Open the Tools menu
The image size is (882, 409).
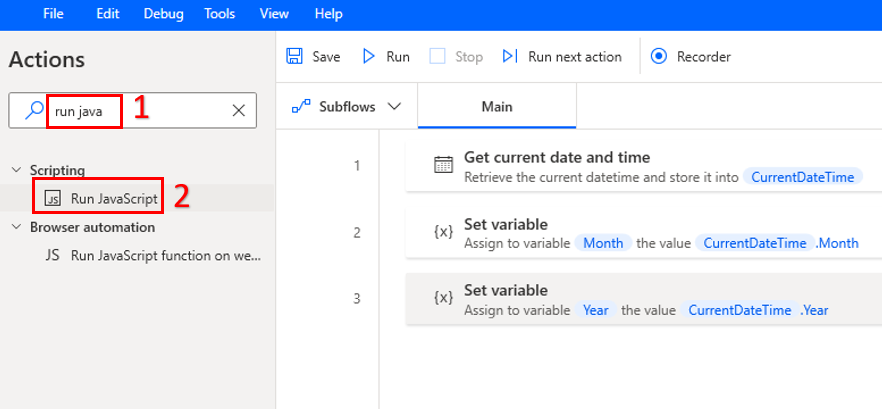(x=219, y=14)
